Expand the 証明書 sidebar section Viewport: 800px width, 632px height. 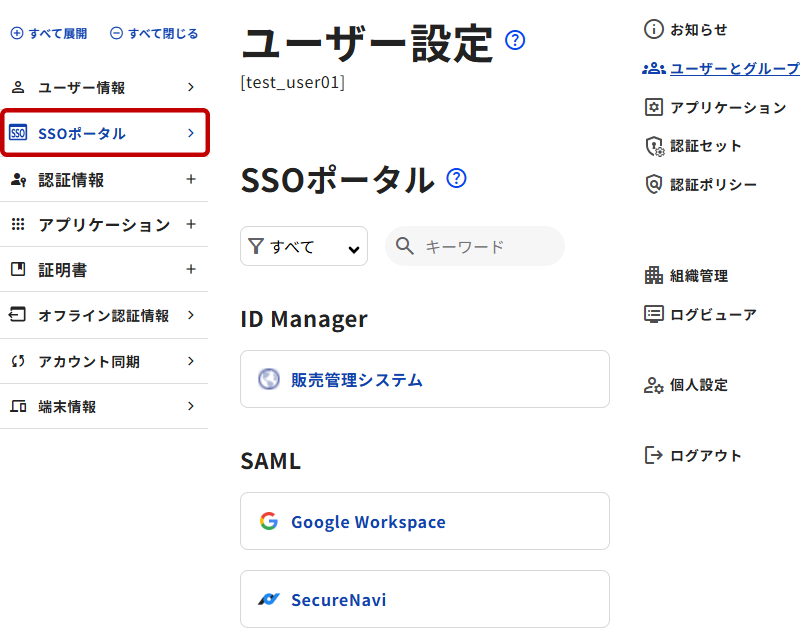pyautogui.click(x=191, y=269)
